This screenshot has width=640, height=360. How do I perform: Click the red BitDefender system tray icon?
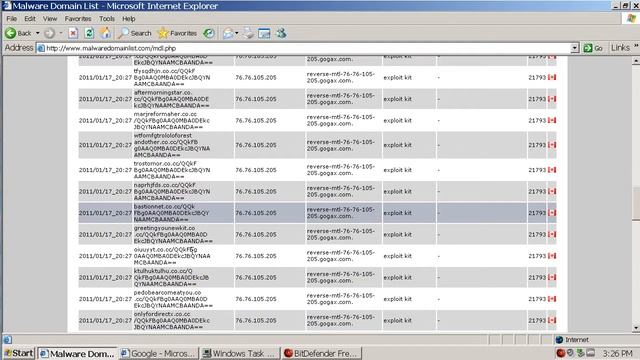point(561,353)
